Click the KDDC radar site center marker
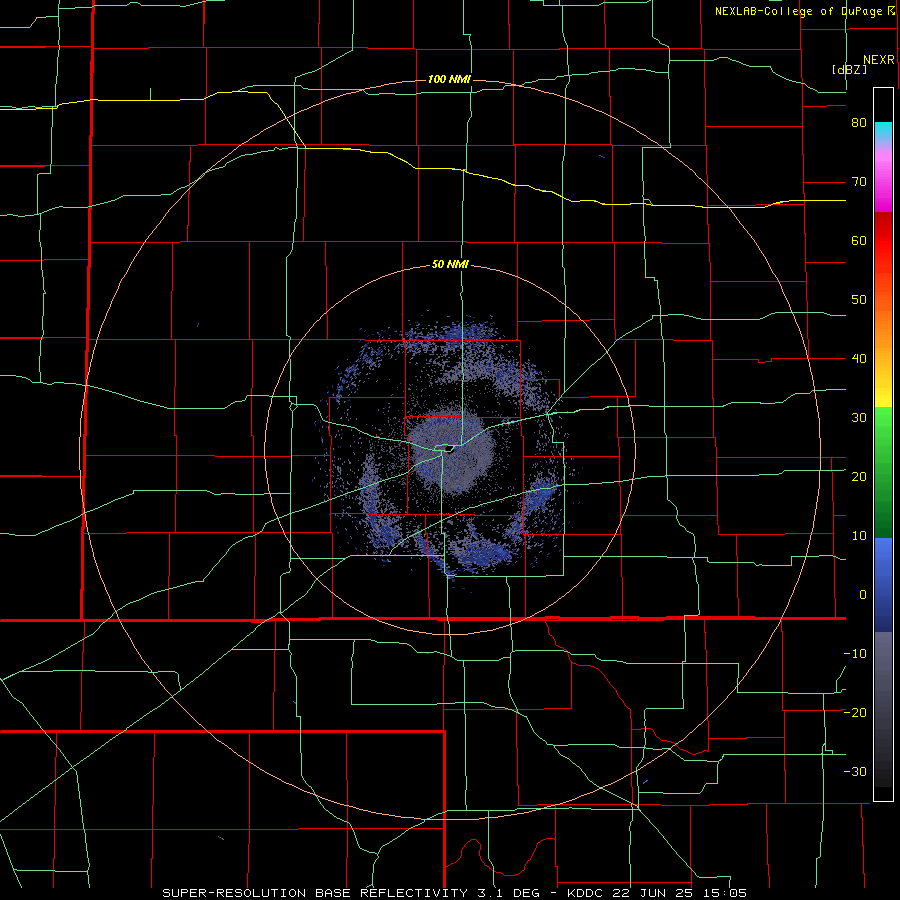This screenshot has height=900, width=900. pos(450,449)
